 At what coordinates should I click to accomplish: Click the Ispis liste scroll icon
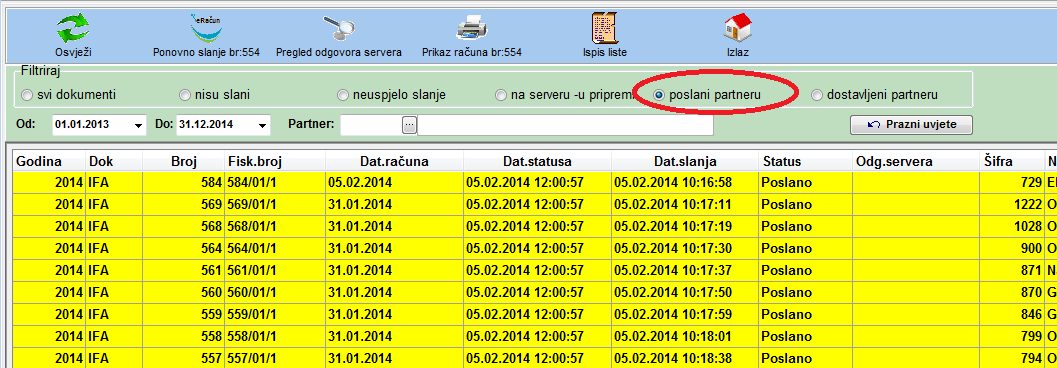605,28
